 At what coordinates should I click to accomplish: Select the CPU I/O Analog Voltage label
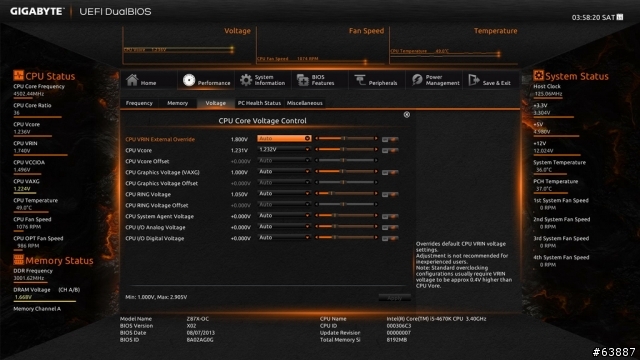tap(155, 227)
